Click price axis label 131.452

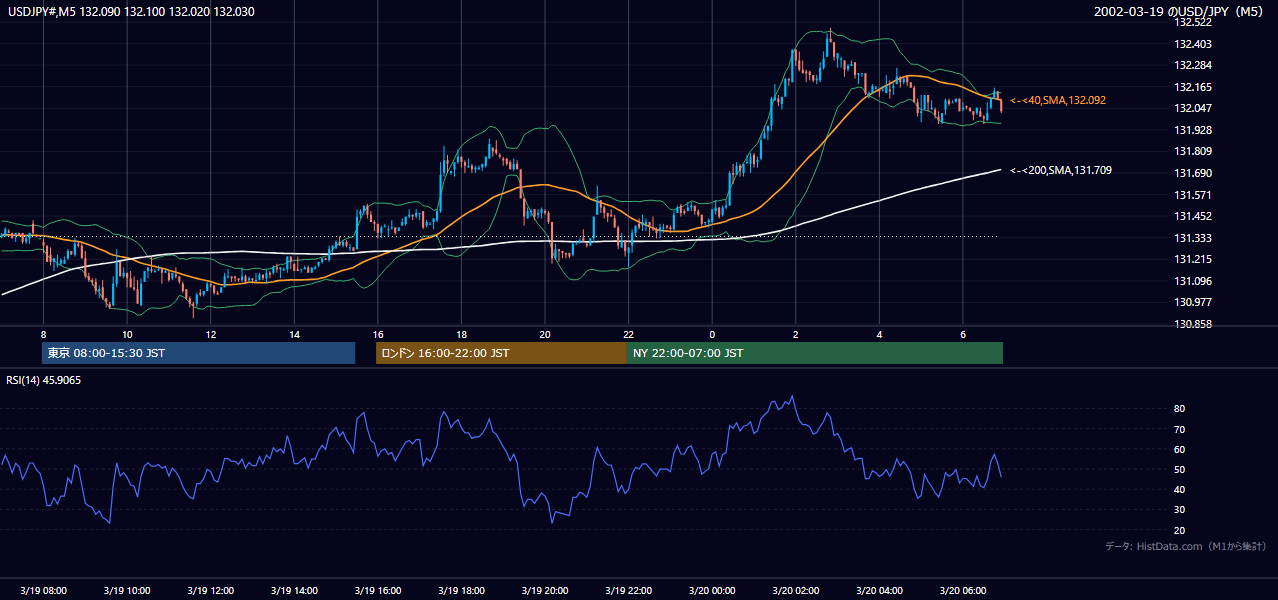[x=1194, y=216]
